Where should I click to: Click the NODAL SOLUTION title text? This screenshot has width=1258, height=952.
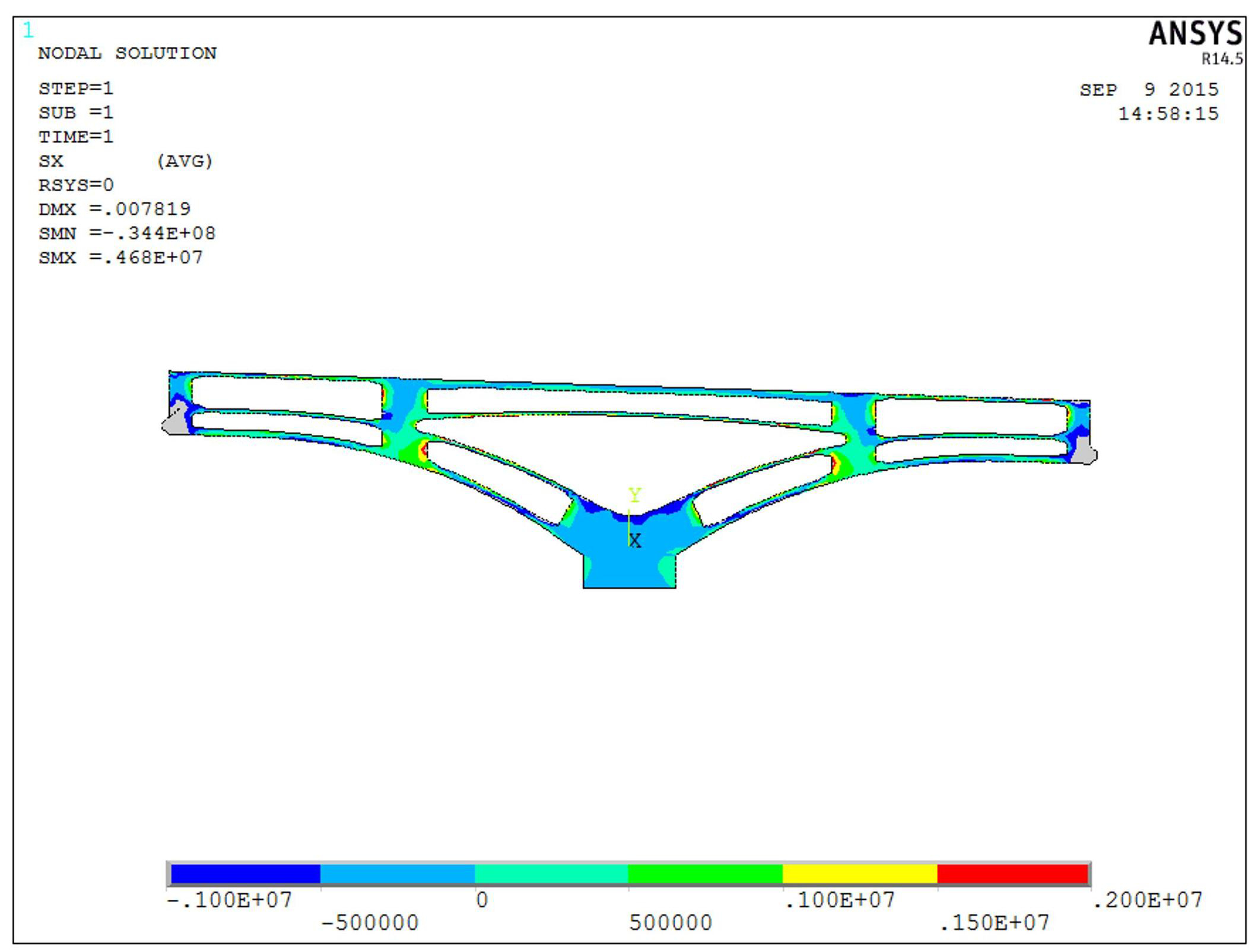pos(127,53)
